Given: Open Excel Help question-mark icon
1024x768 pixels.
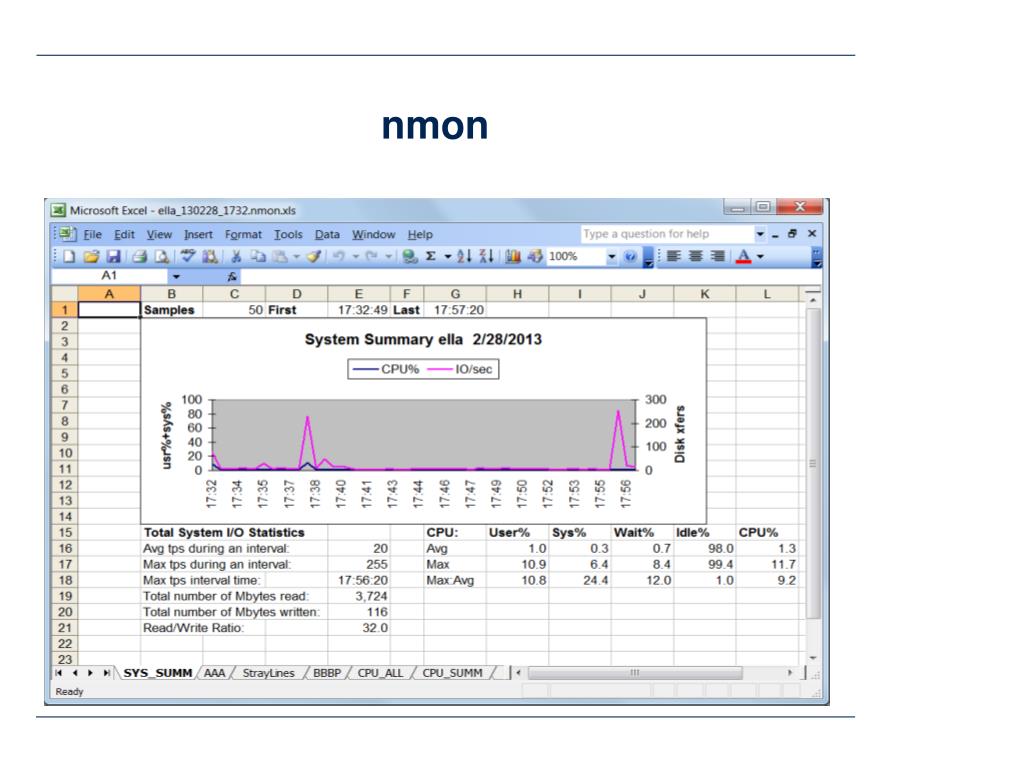Looking at the screenshot, I should coord(630,257).
